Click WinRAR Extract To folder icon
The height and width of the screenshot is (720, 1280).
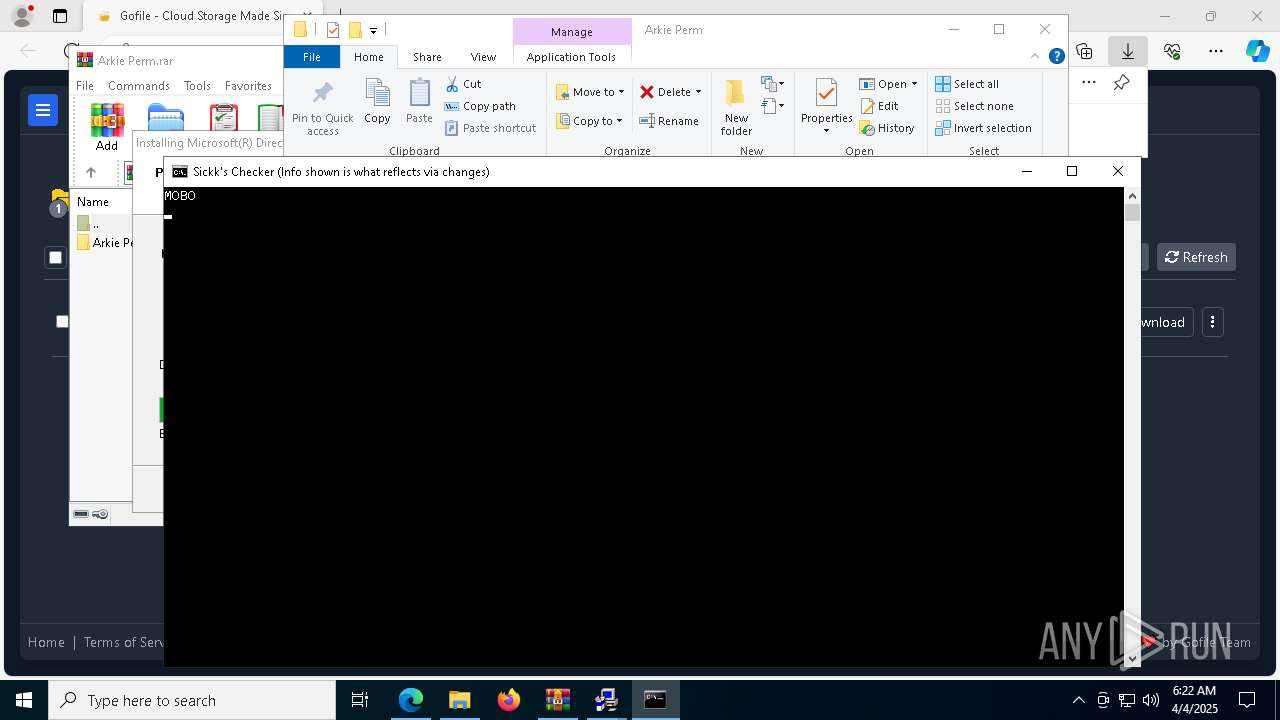point(166,118)
